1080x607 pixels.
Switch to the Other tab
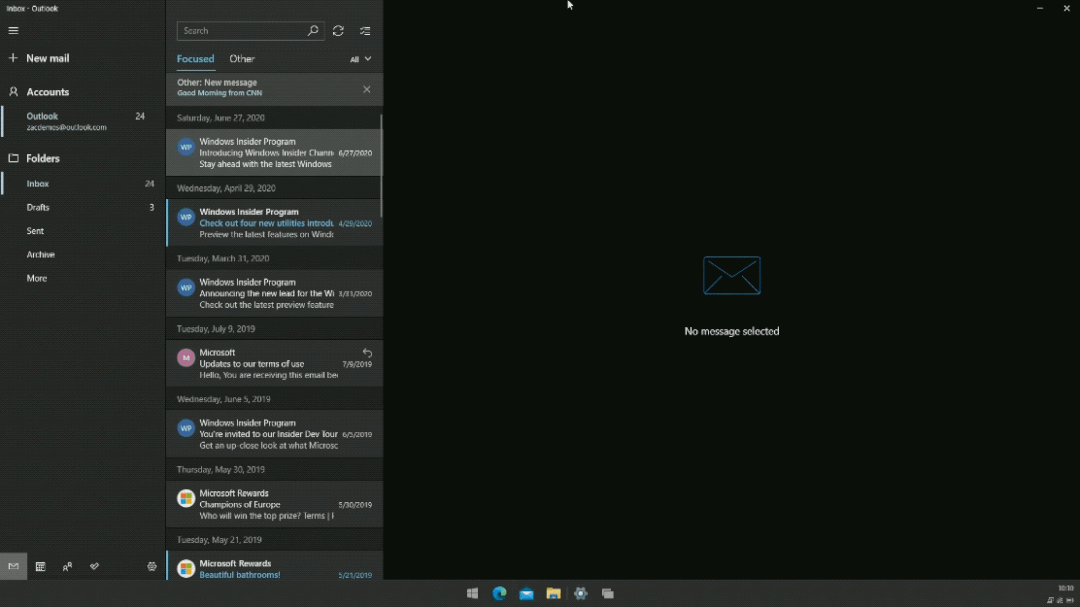[242, 59]
